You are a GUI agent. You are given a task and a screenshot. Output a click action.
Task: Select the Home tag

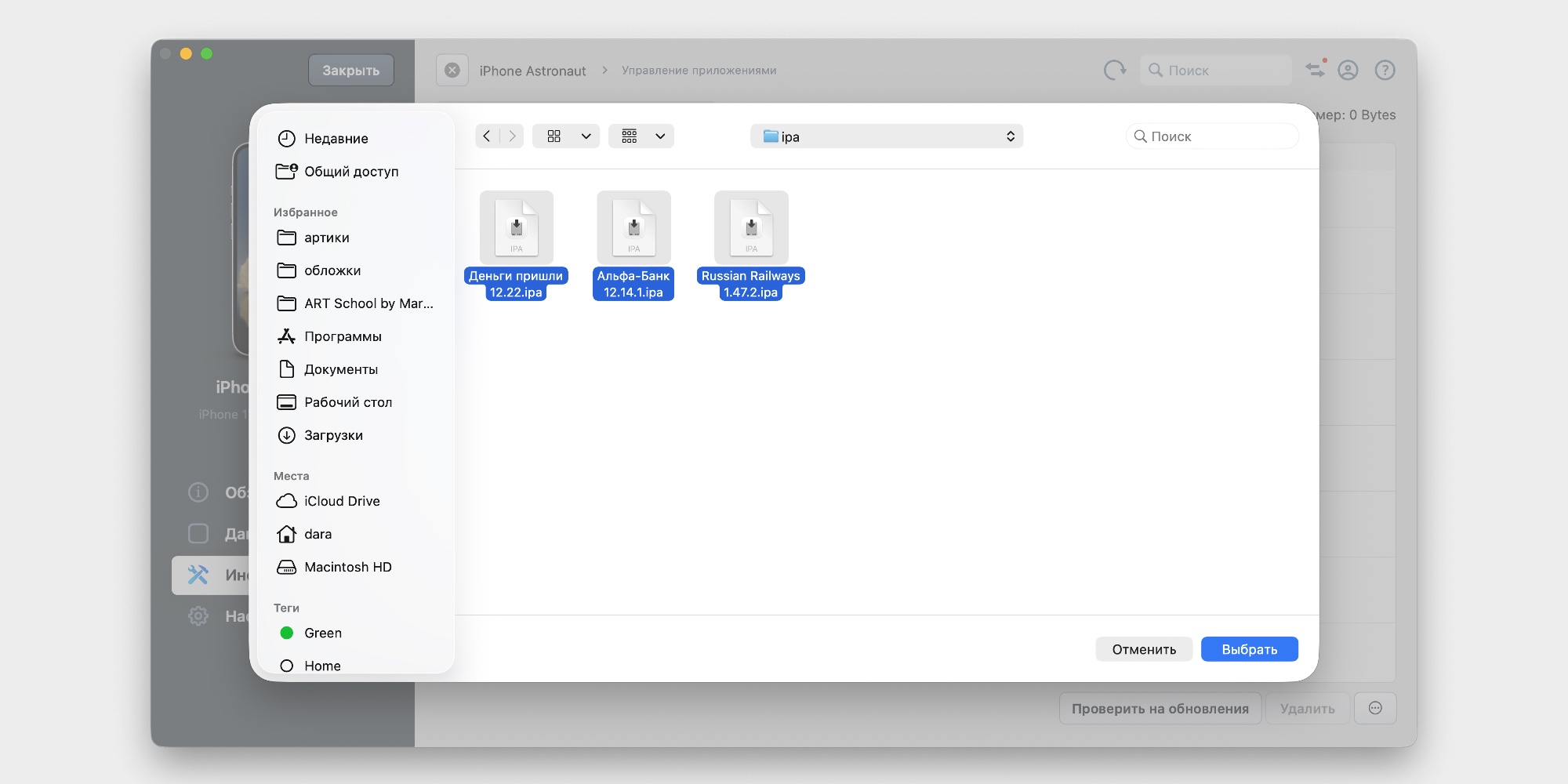(x=321, y=666)
